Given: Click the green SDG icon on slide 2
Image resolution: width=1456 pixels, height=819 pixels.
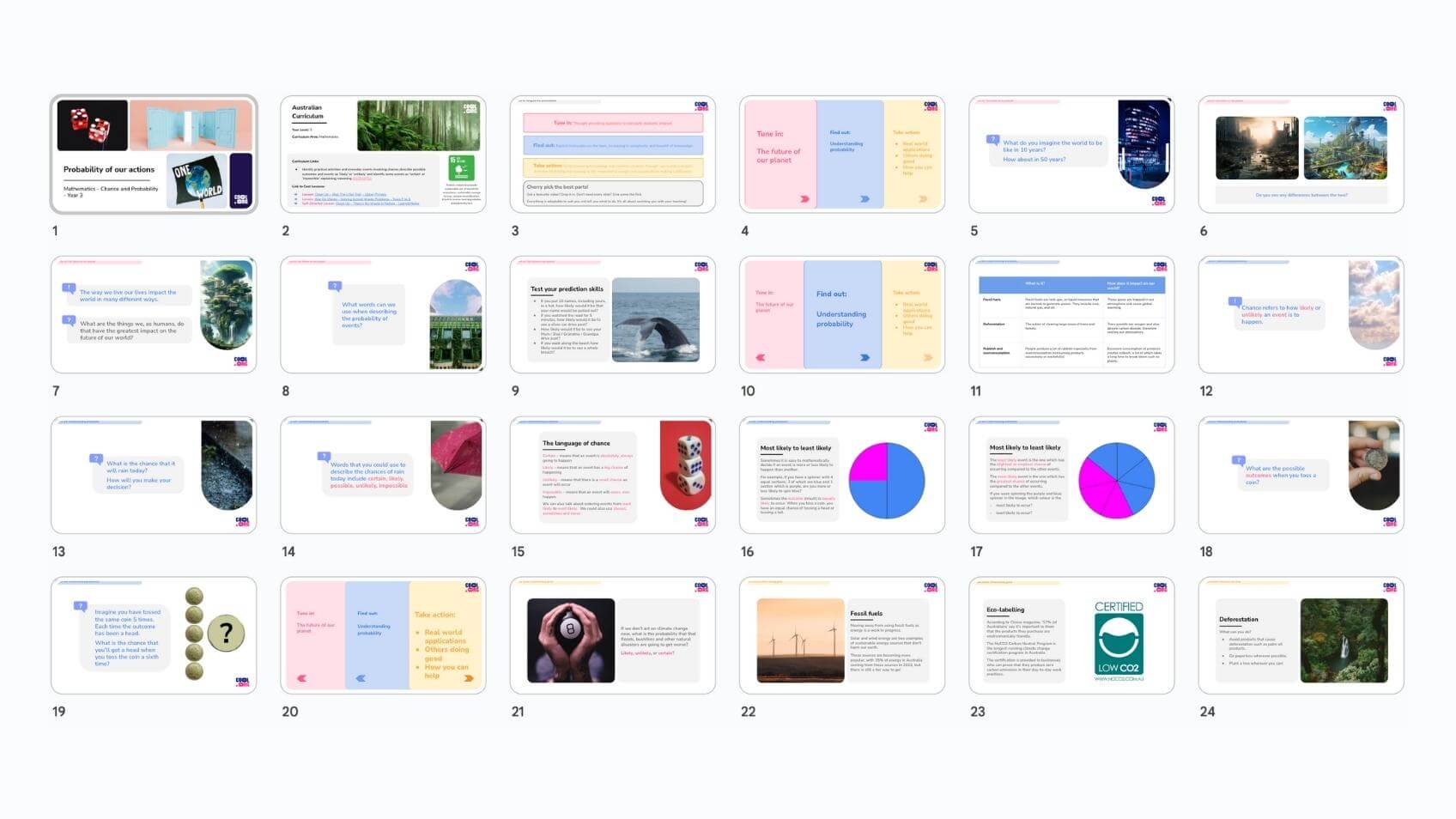Looking at the screenshot, I should (x=461, y=167).
